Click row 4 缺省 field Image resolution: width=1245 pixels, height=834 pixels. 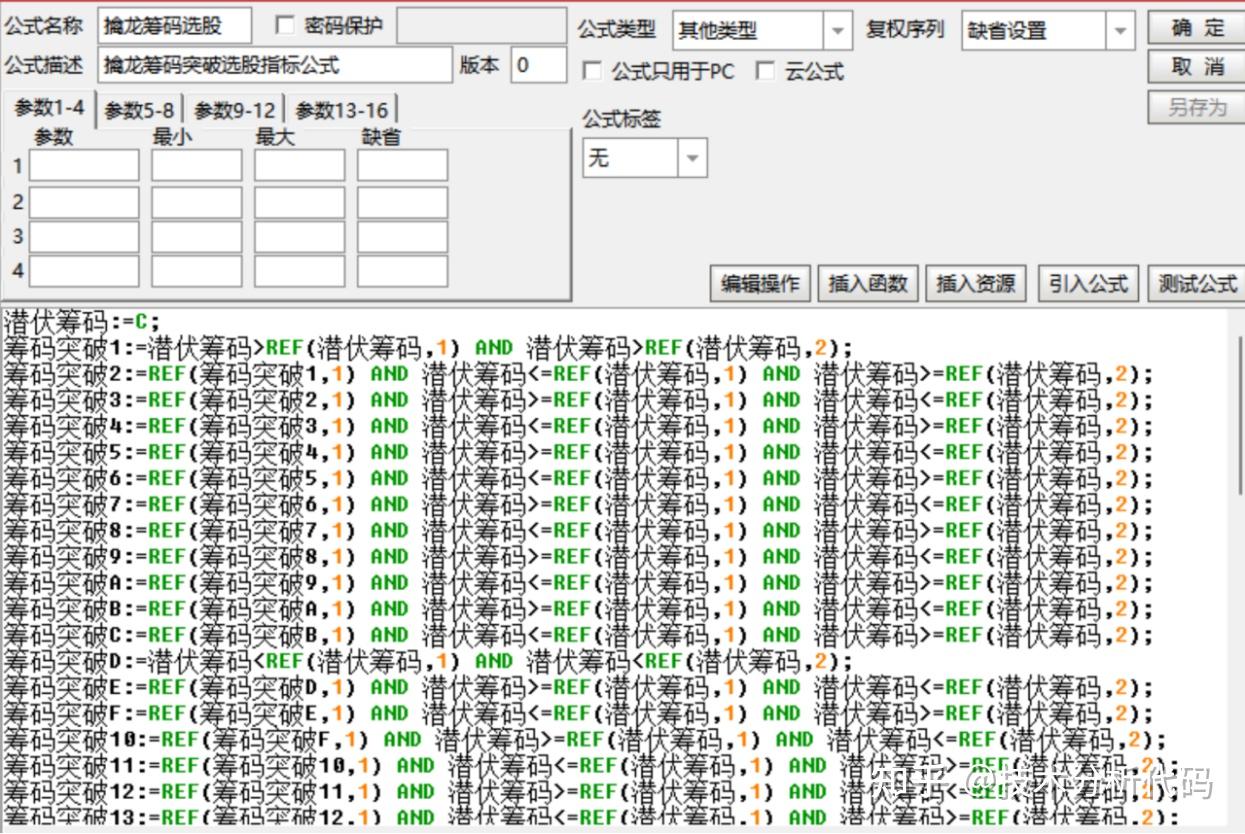(402, 271)
